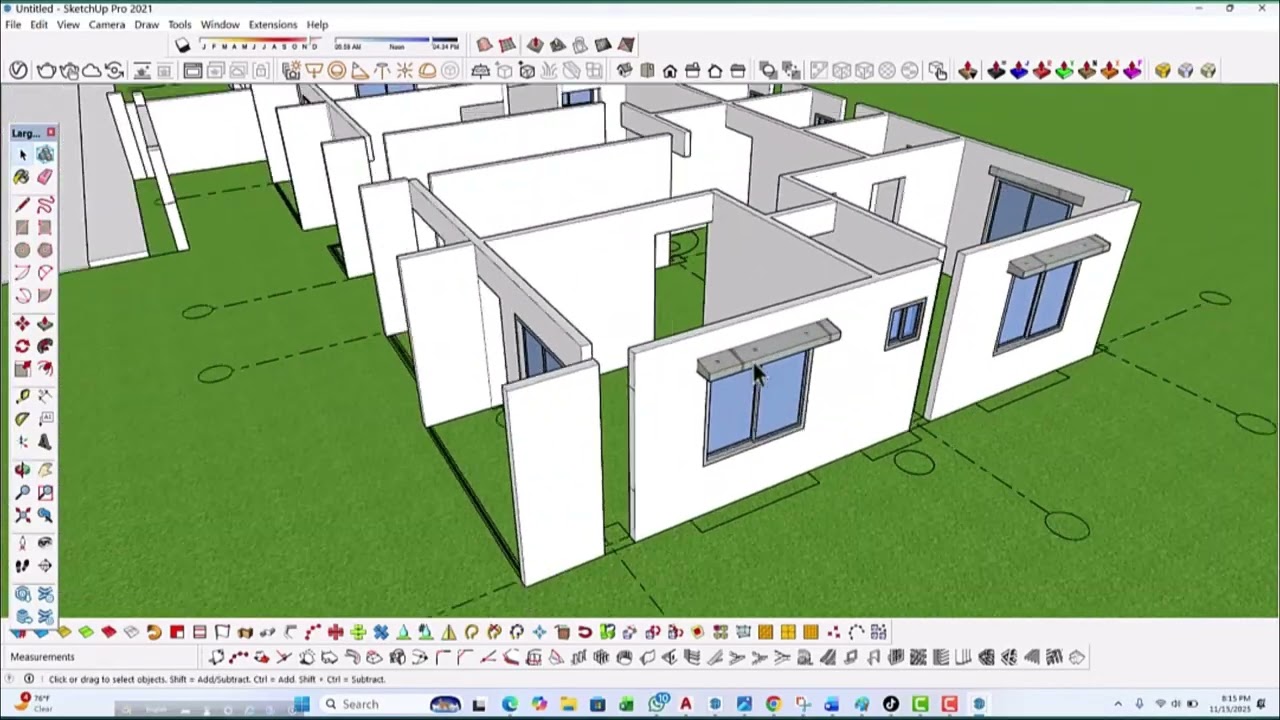Switch to Top view icon

pos(647,70)
